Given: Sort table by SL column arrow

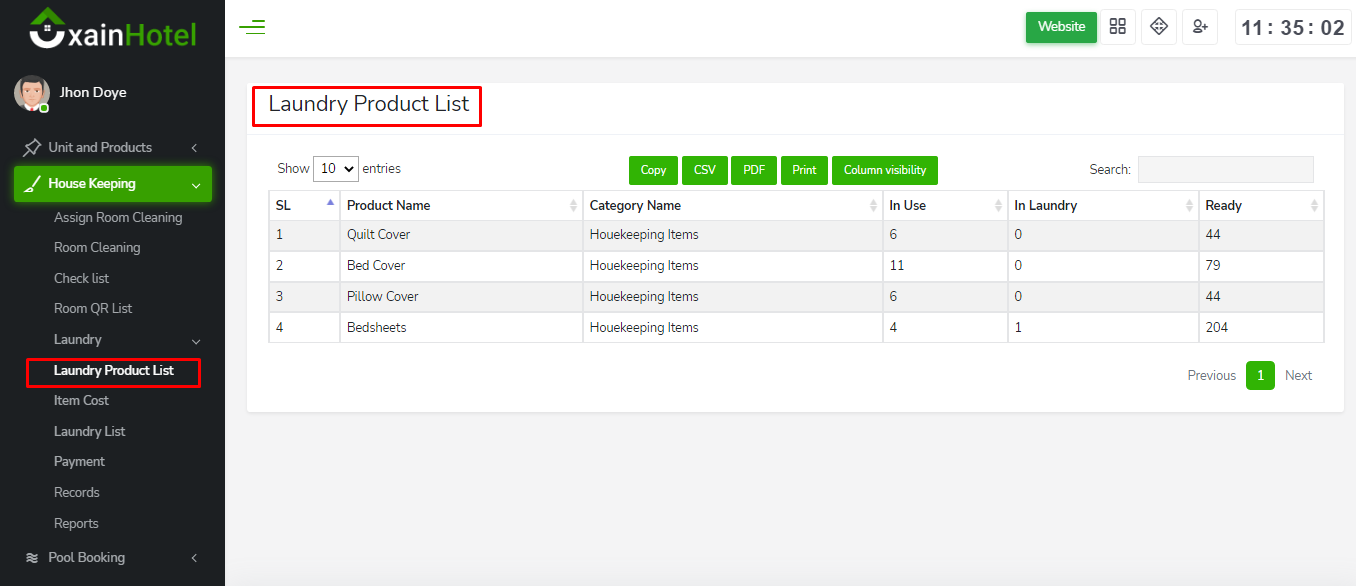Looking at the screenshot, I should 330,205.
